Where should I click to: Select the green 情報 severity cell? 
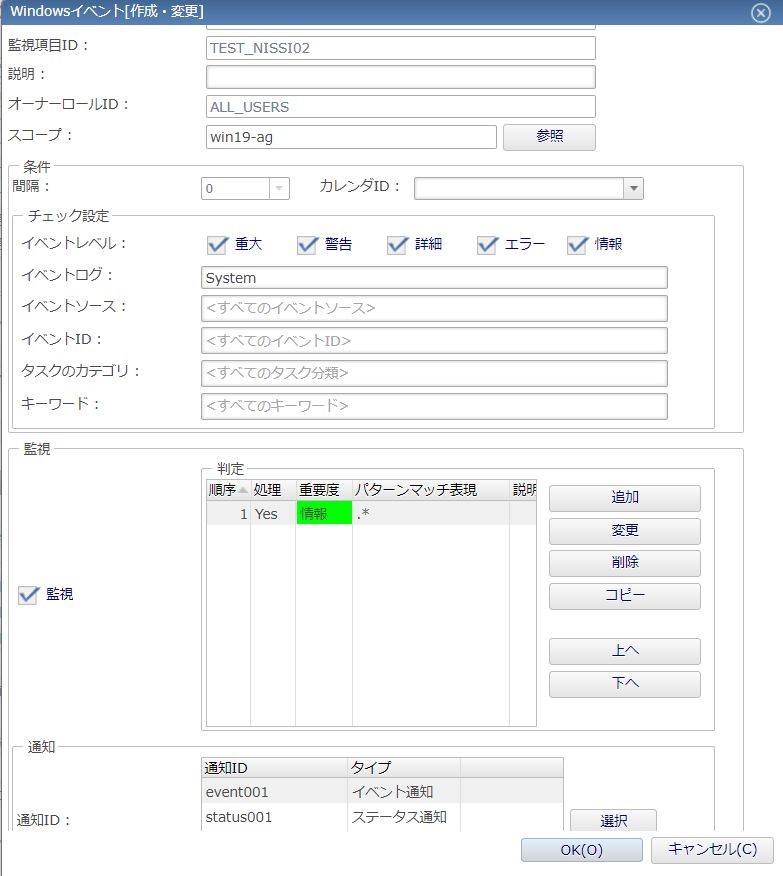coord(324,513)
